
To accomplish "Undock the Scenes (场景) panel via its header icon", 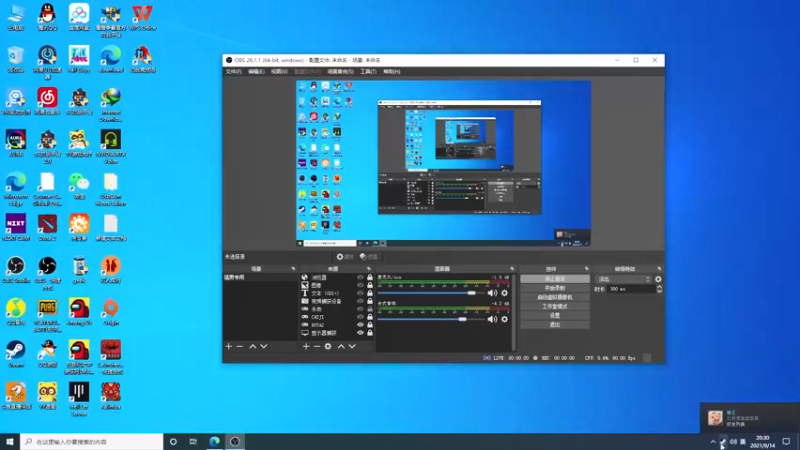I will point(293,269).
